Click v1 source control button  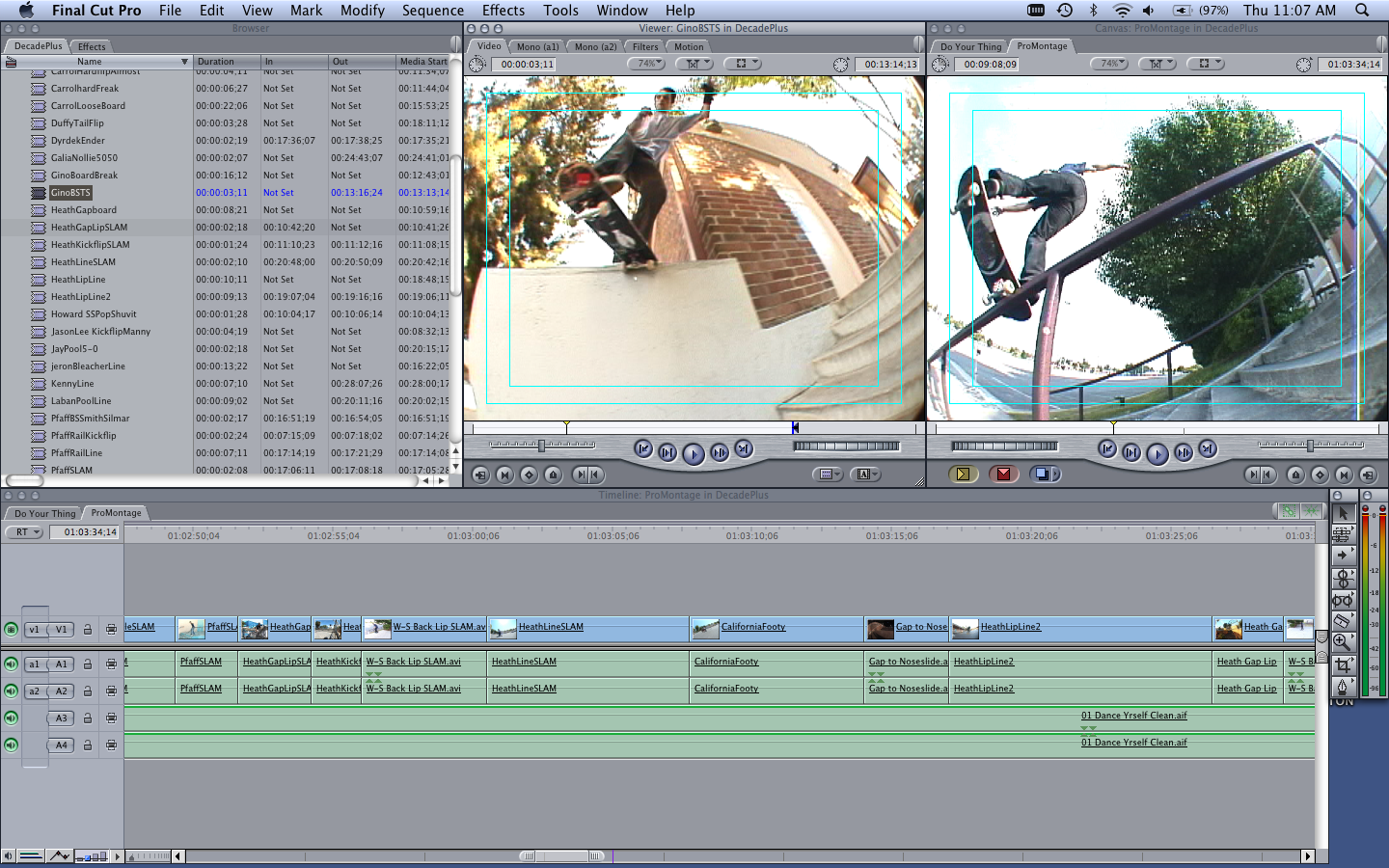[35, 629]
